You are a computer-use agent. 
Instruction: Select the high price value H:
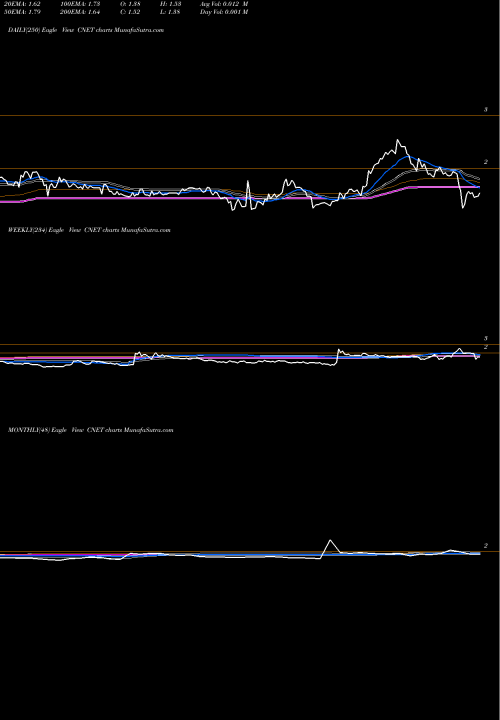pyautogui.click(x=171, y=4)
